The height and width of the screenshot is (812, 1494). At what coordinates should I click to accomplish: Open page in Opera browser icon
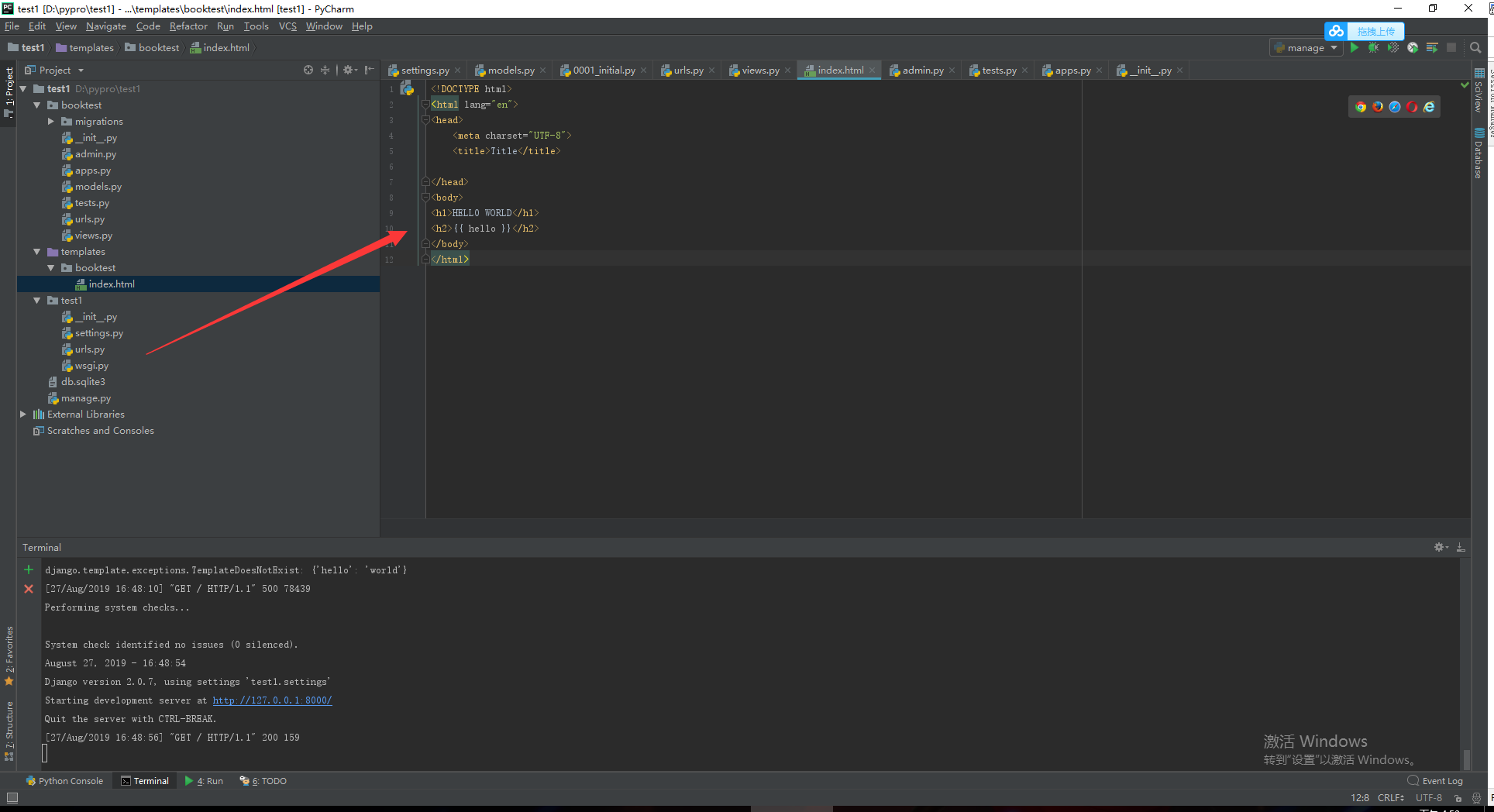pyautogui.click(x=1412, y=107)
